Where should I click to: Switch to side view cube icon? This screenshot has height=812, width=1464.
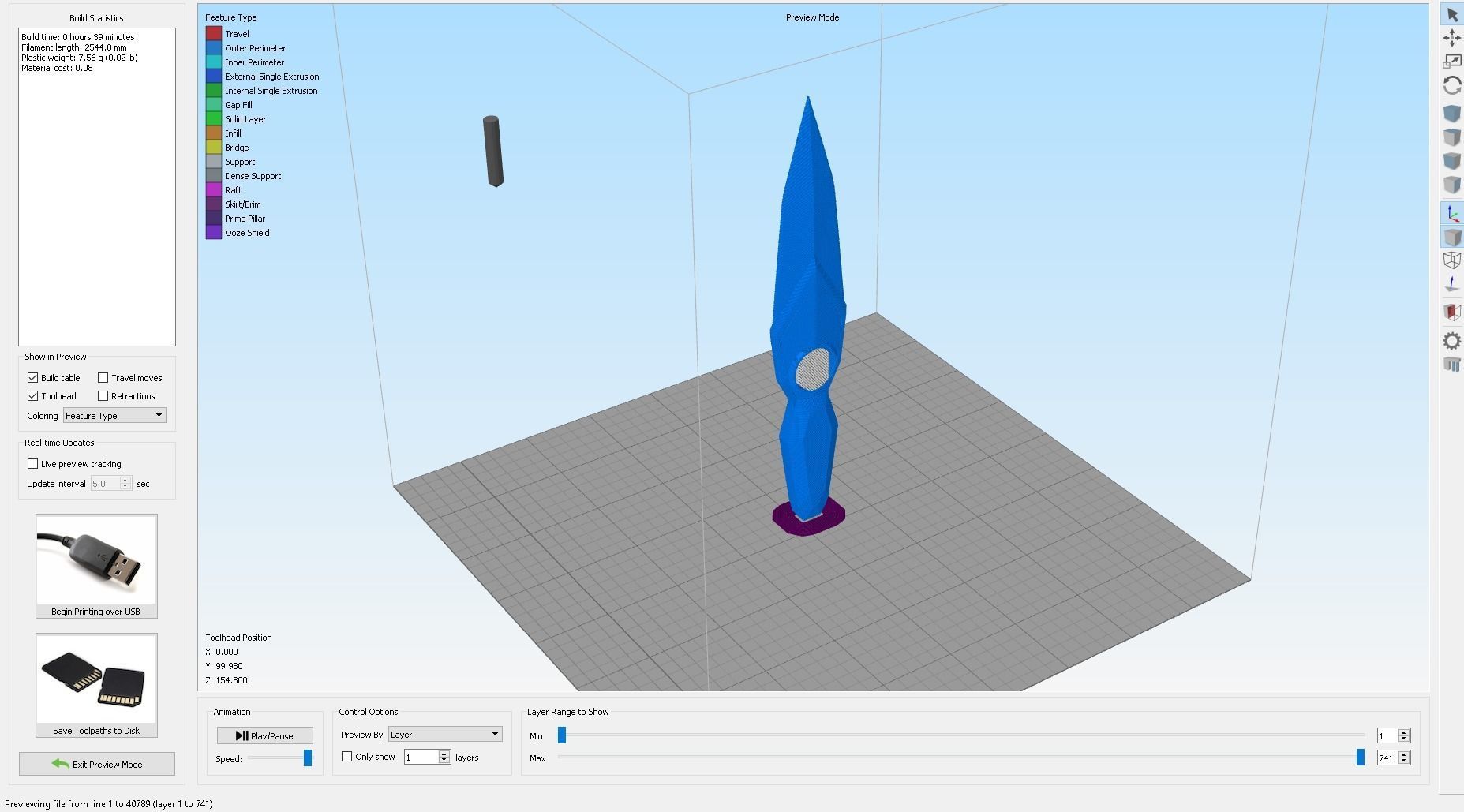click(x=1452, y=185)
